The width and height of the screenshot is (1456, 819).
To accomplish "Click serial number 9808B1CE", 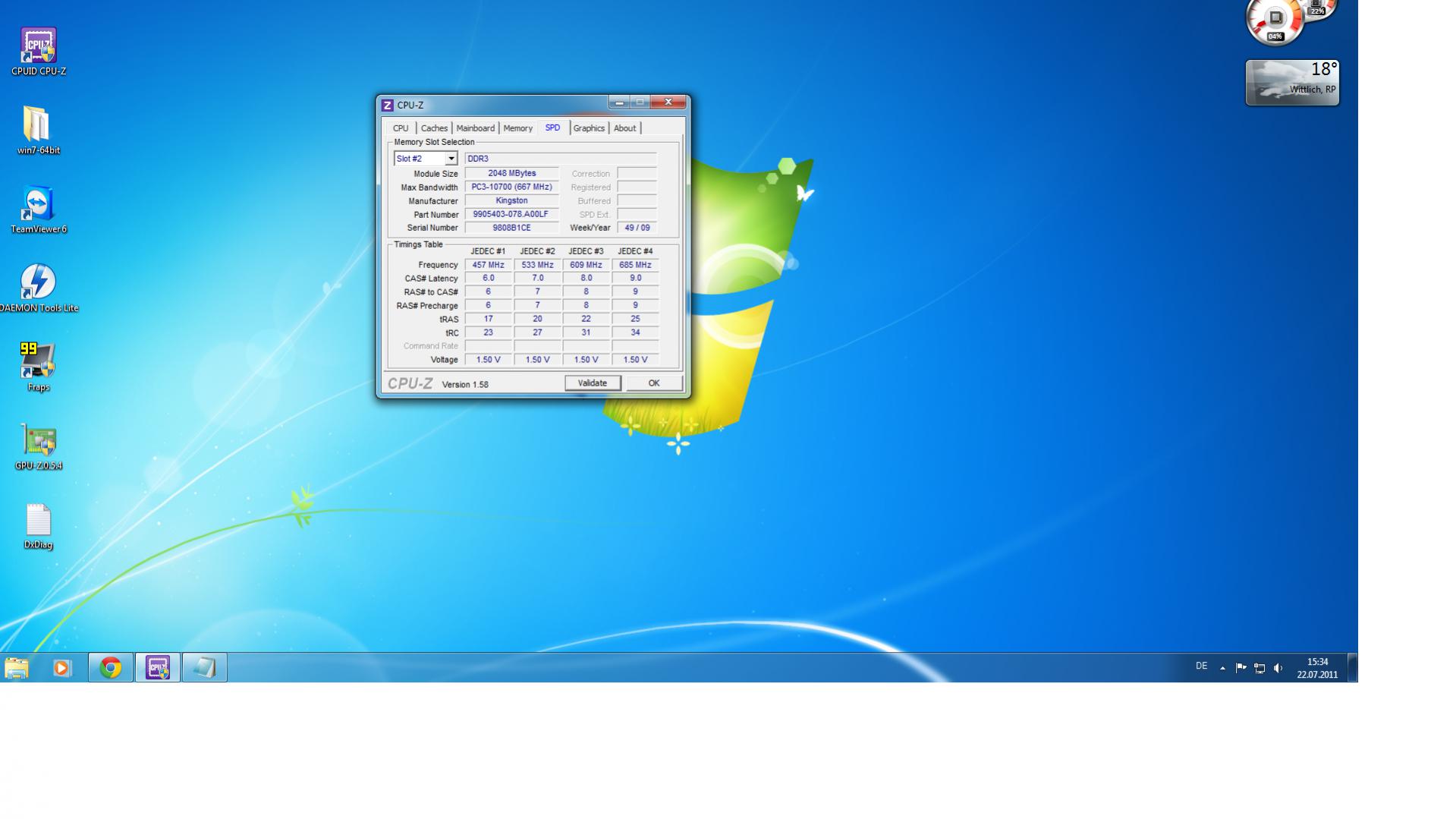I will pyautogui.click(x=512, y=228).
